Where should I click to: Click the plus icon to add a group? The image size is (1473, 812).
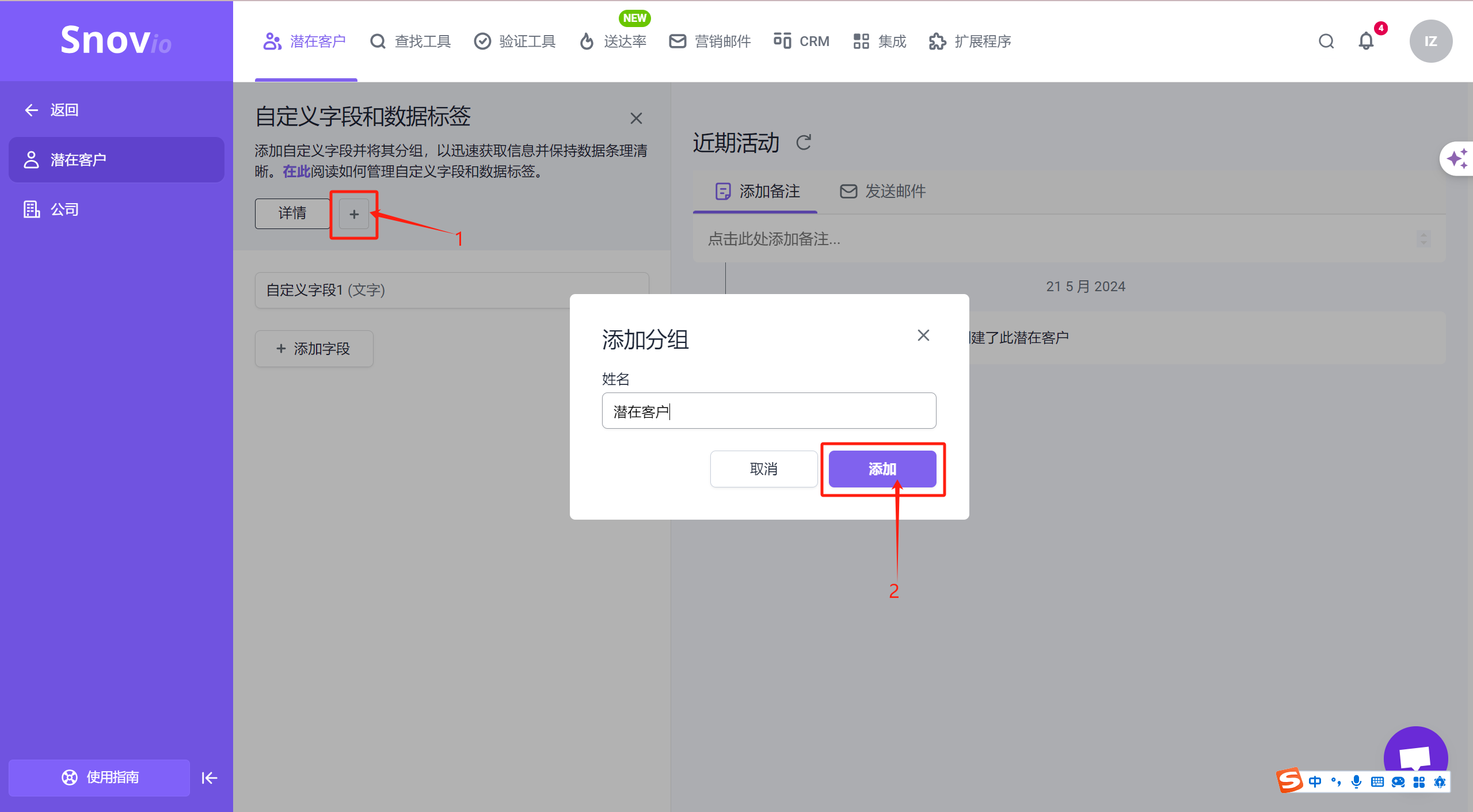click(354, 214)
